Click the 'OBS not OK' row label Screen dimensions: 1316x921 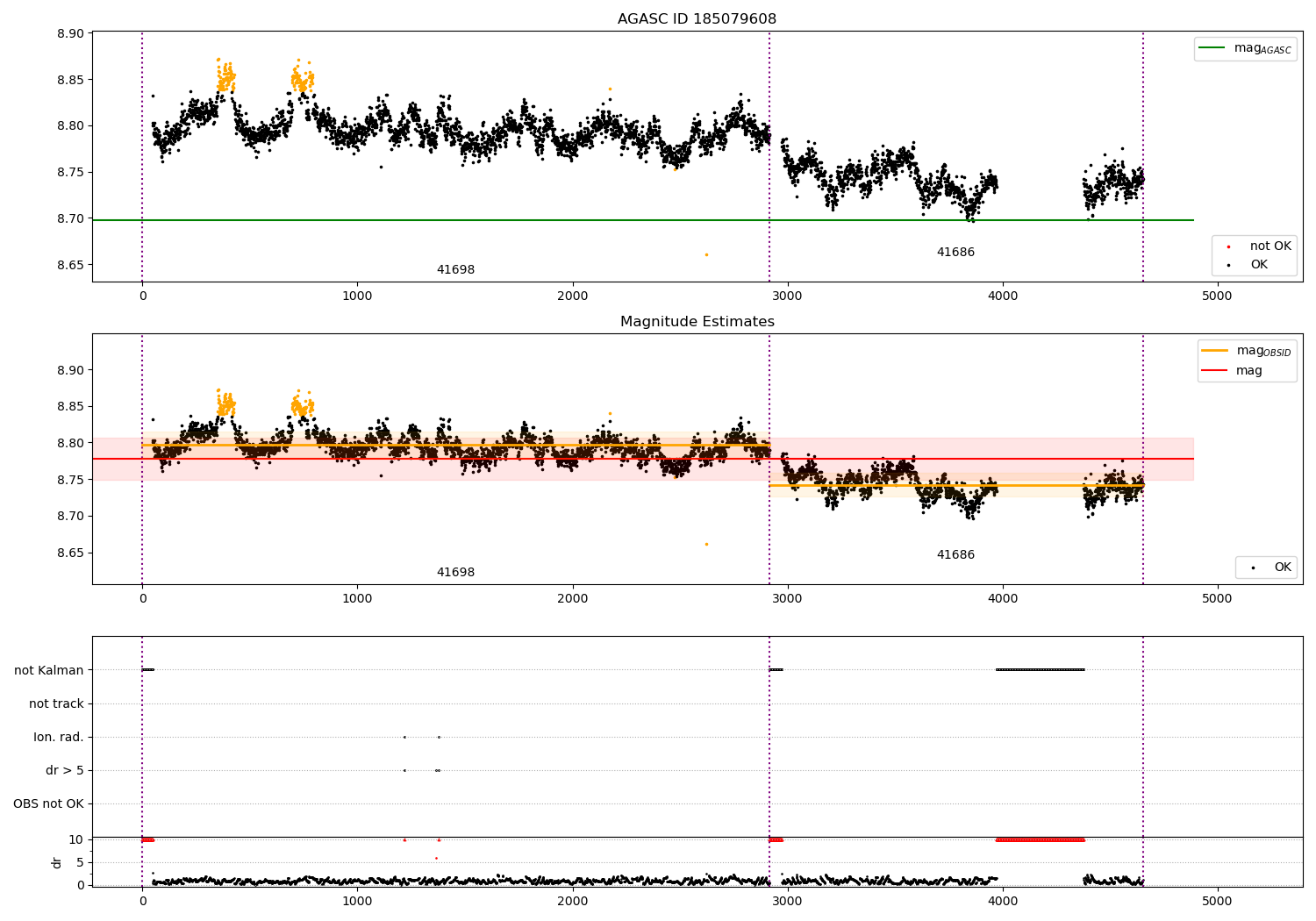(48, 803)
